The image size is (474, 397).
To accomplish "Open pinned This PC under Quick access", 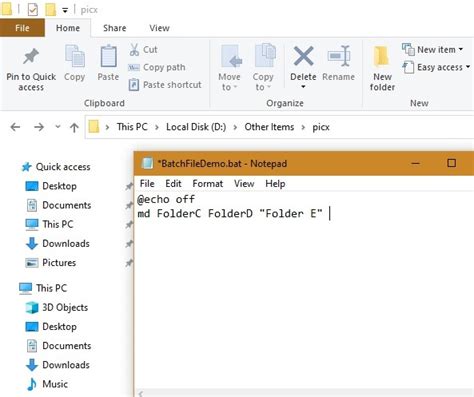I will pos(49,224).
